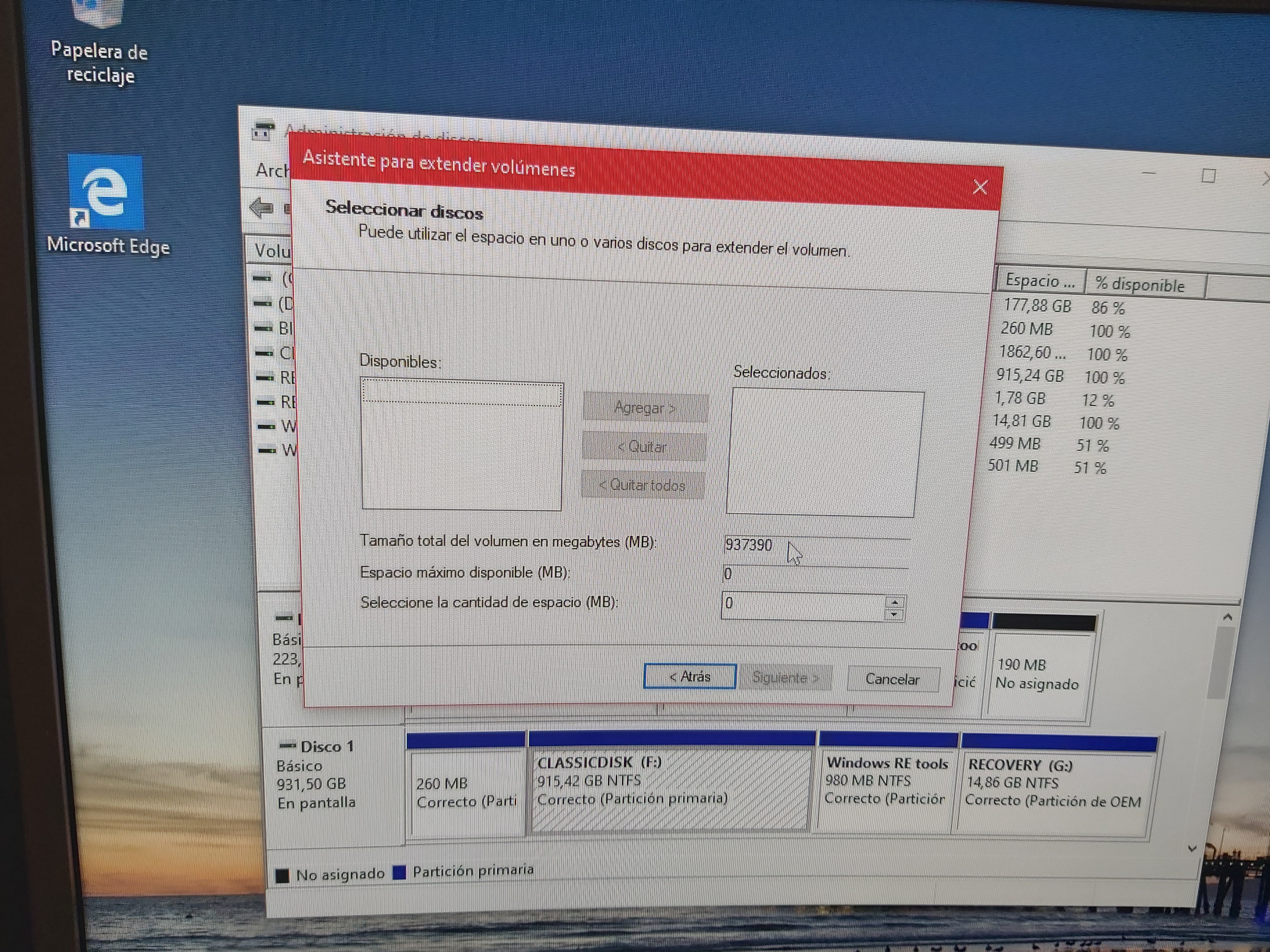
Task: Close the Asistente para extender volúmenes dialog
Action: tap(980, 187)
